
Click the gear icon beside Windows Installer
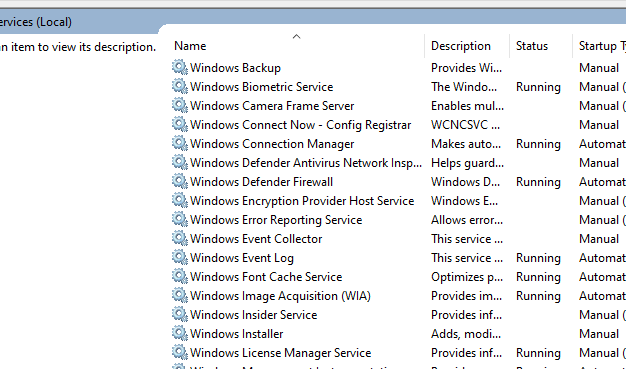pos(180,333)
